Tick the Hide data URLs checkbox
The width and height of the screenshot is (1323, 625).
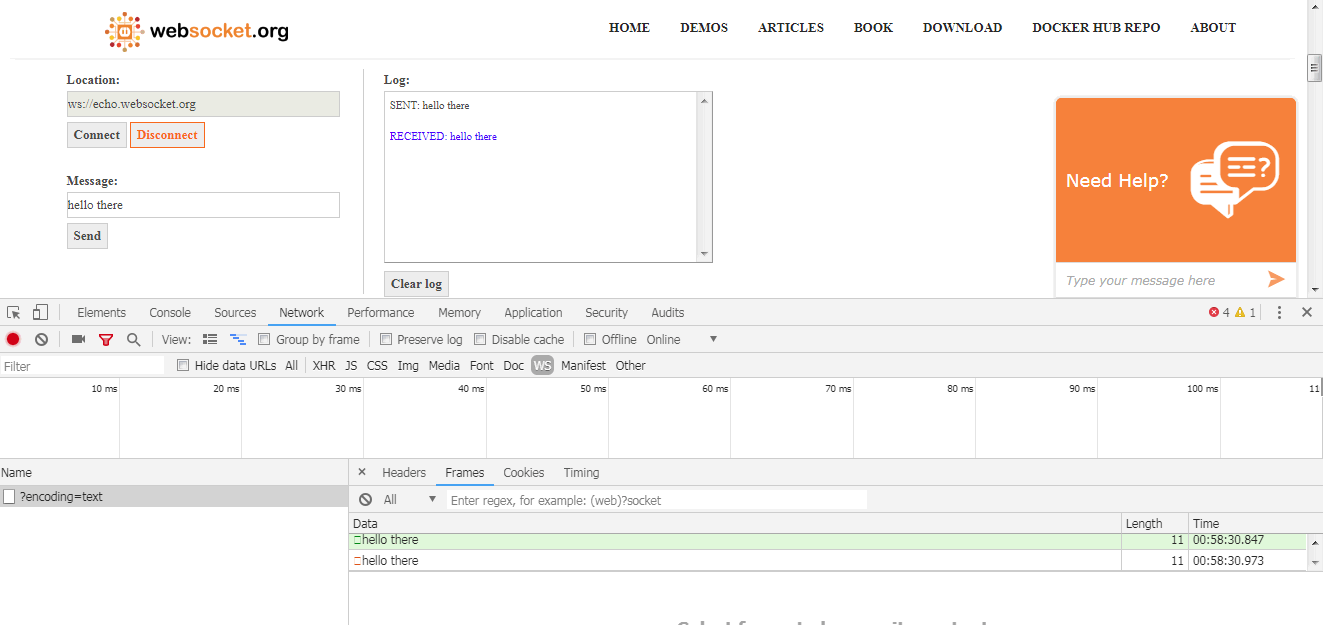click(183, 366)
